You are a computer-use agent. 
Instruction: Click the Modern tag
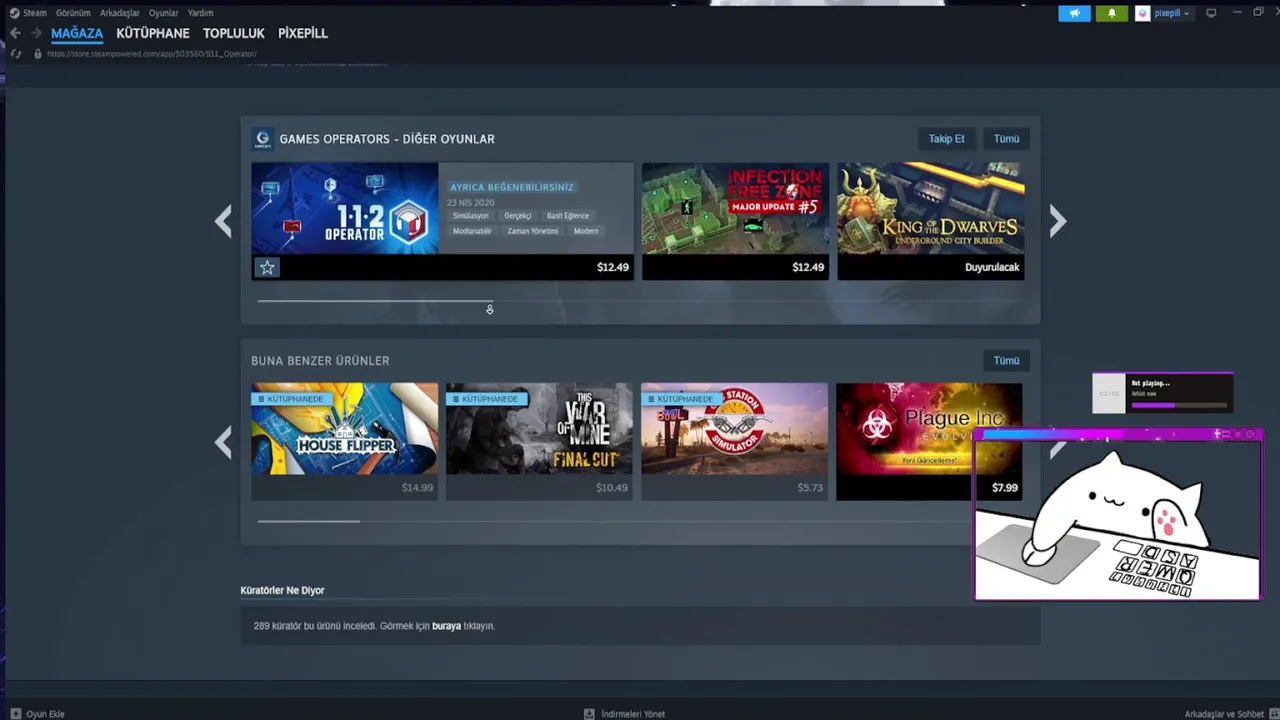point(586,231)
